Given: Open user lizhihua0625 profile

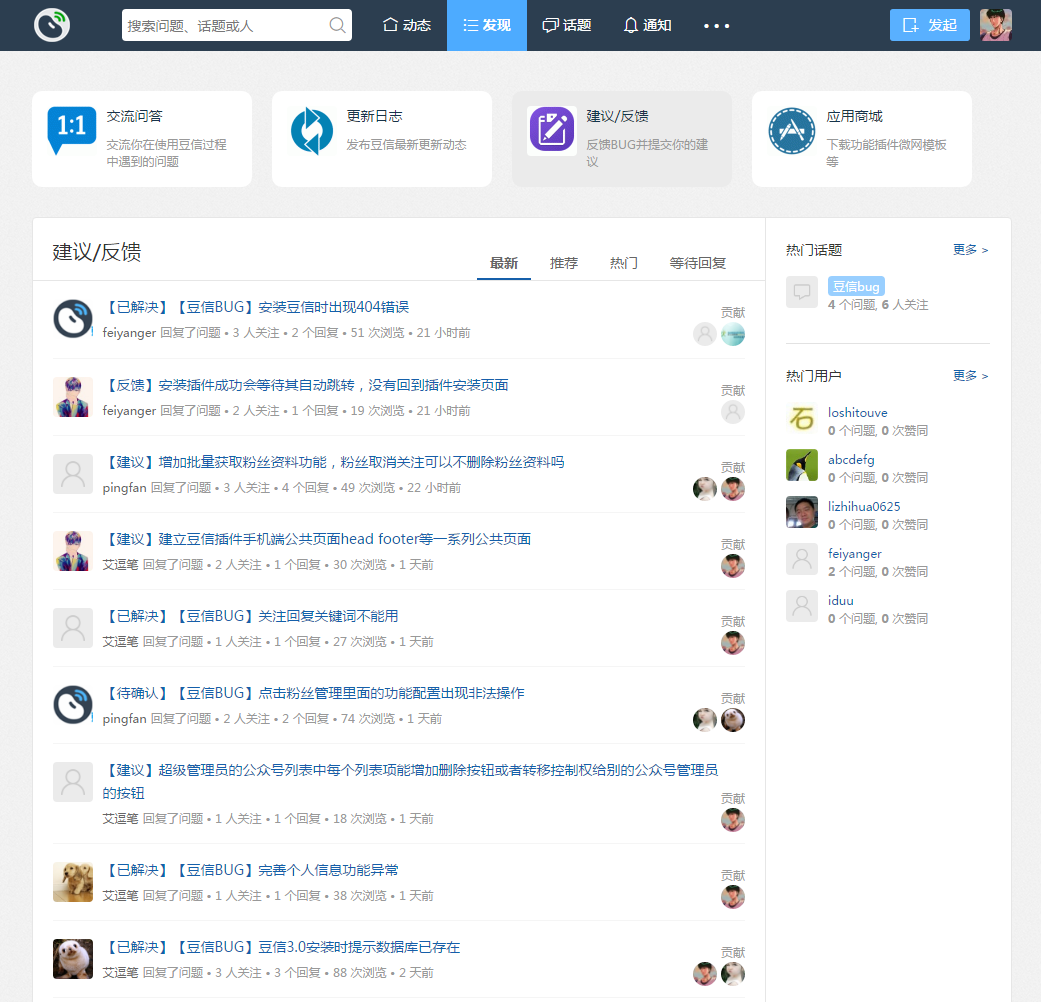Looking at the screenshot, I should [x=864, y=507].
